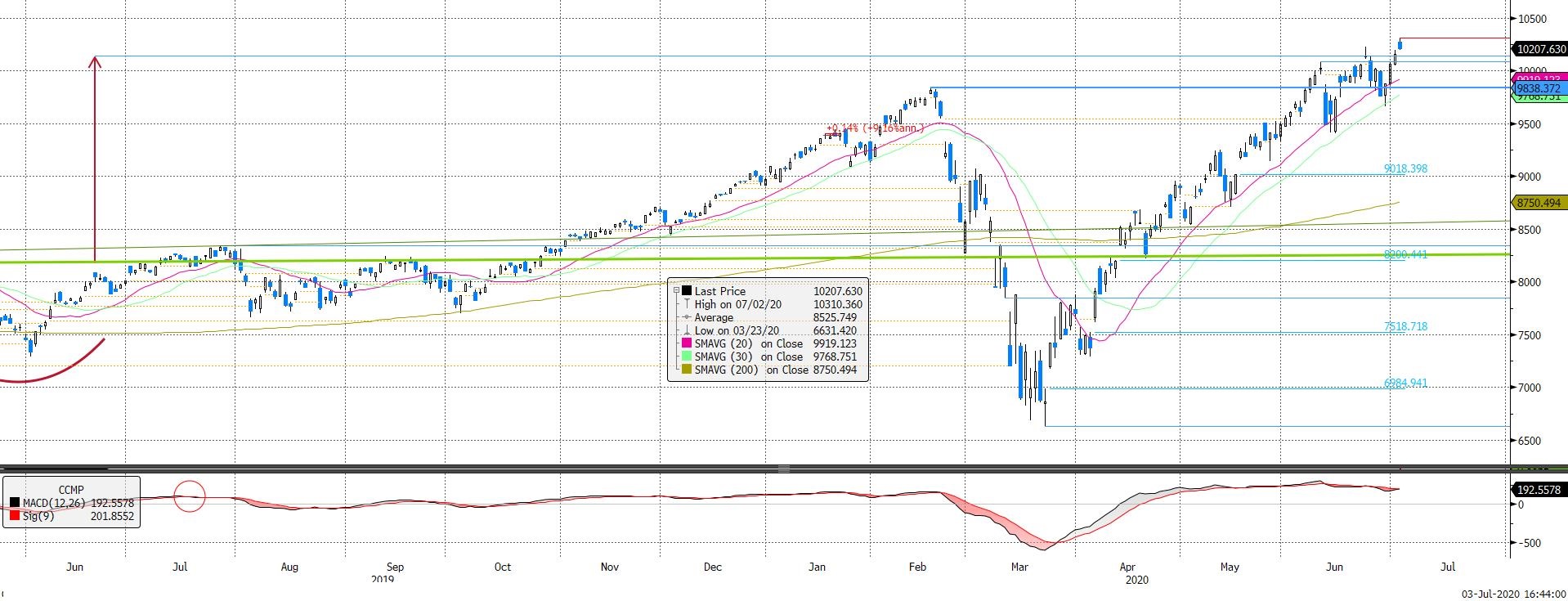1568x601 pixels.
Task: Click the 192.5578 MACD tag on axis
Action: click(x=1540, y=490)
